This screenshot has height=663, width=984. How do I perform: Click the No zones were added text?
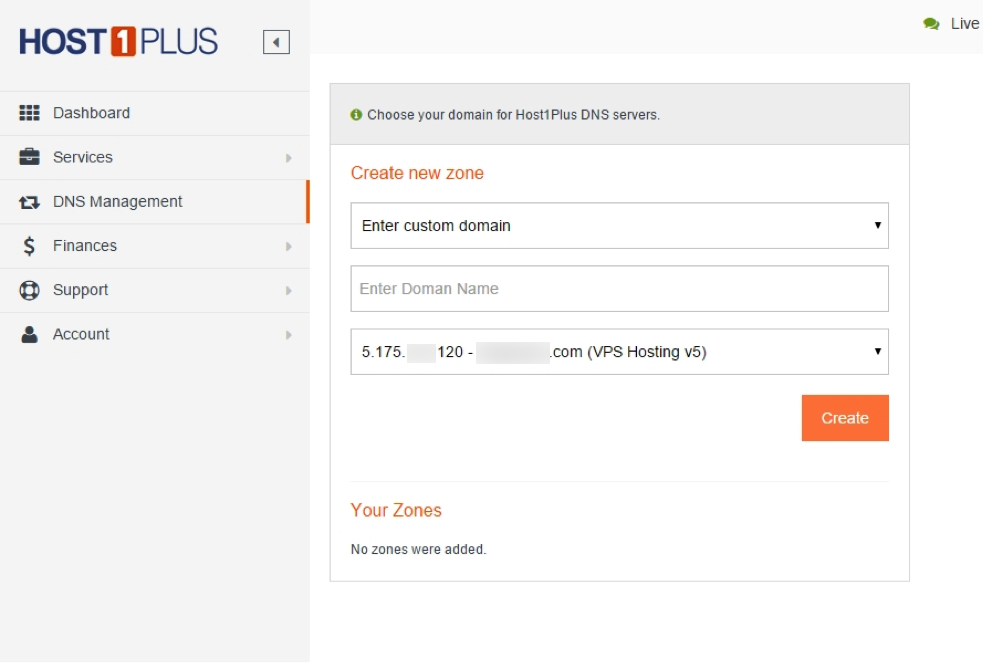[419, 549]
